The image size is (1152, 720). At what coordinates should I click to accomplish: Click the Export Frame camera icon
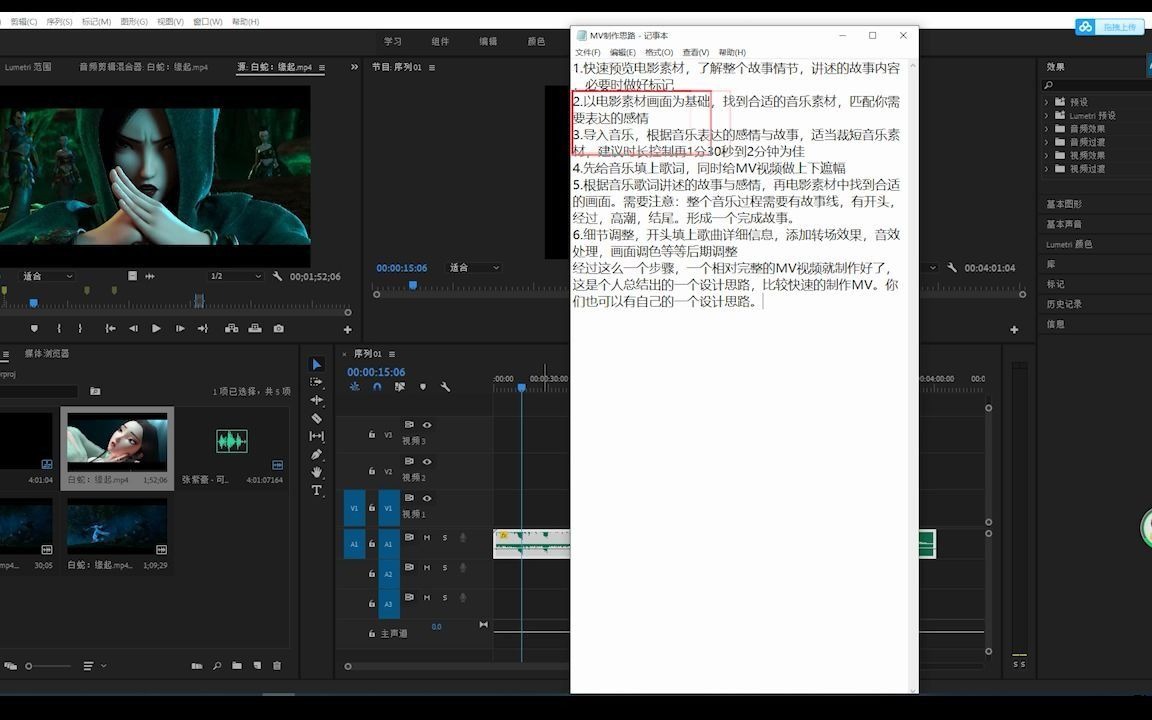[279, 328]
